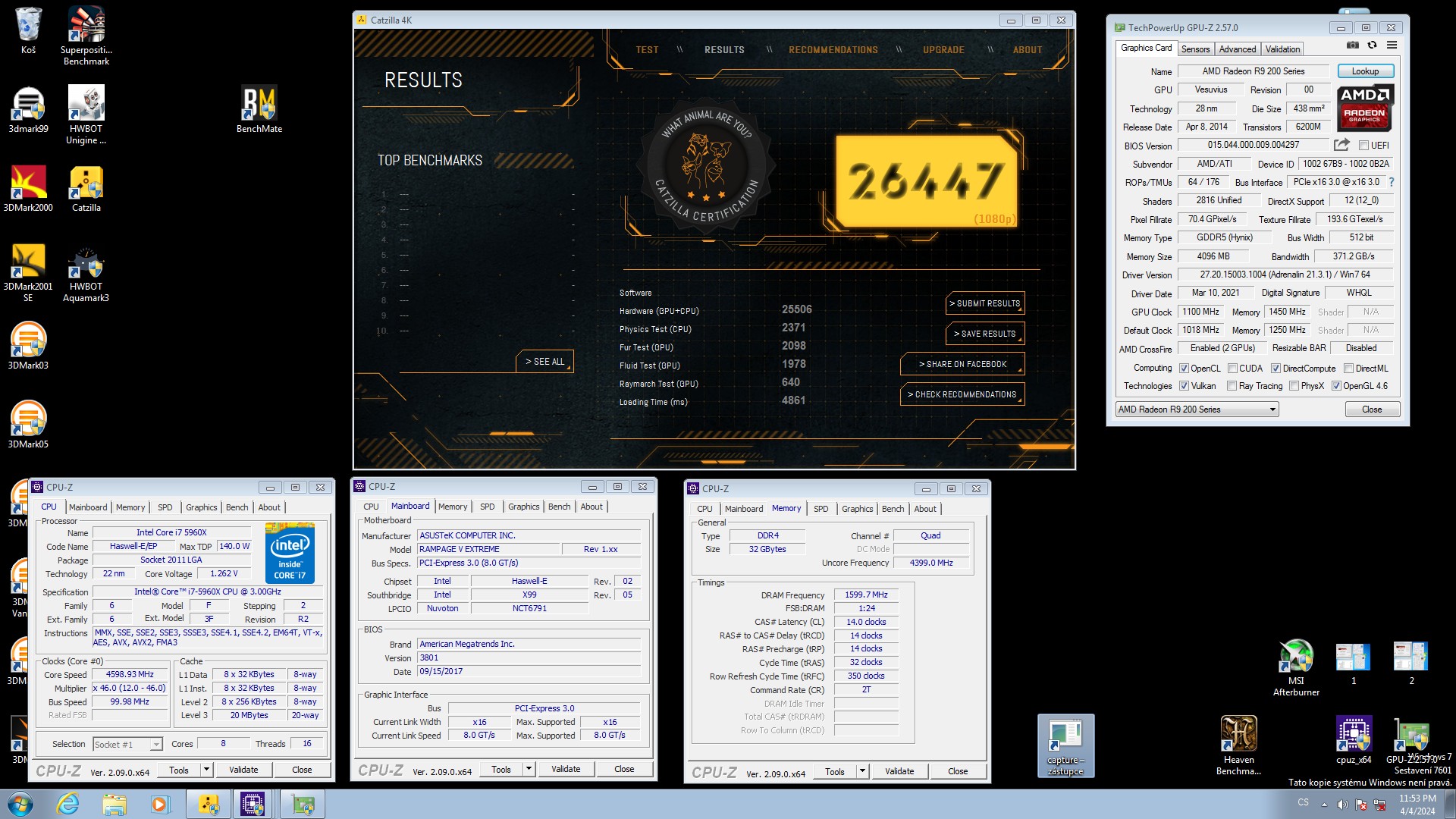Image resolution: width=1456 pixels, height=819 pixels.
Task: Toggle the DirectML checkbox
Action: (1348, 369)
